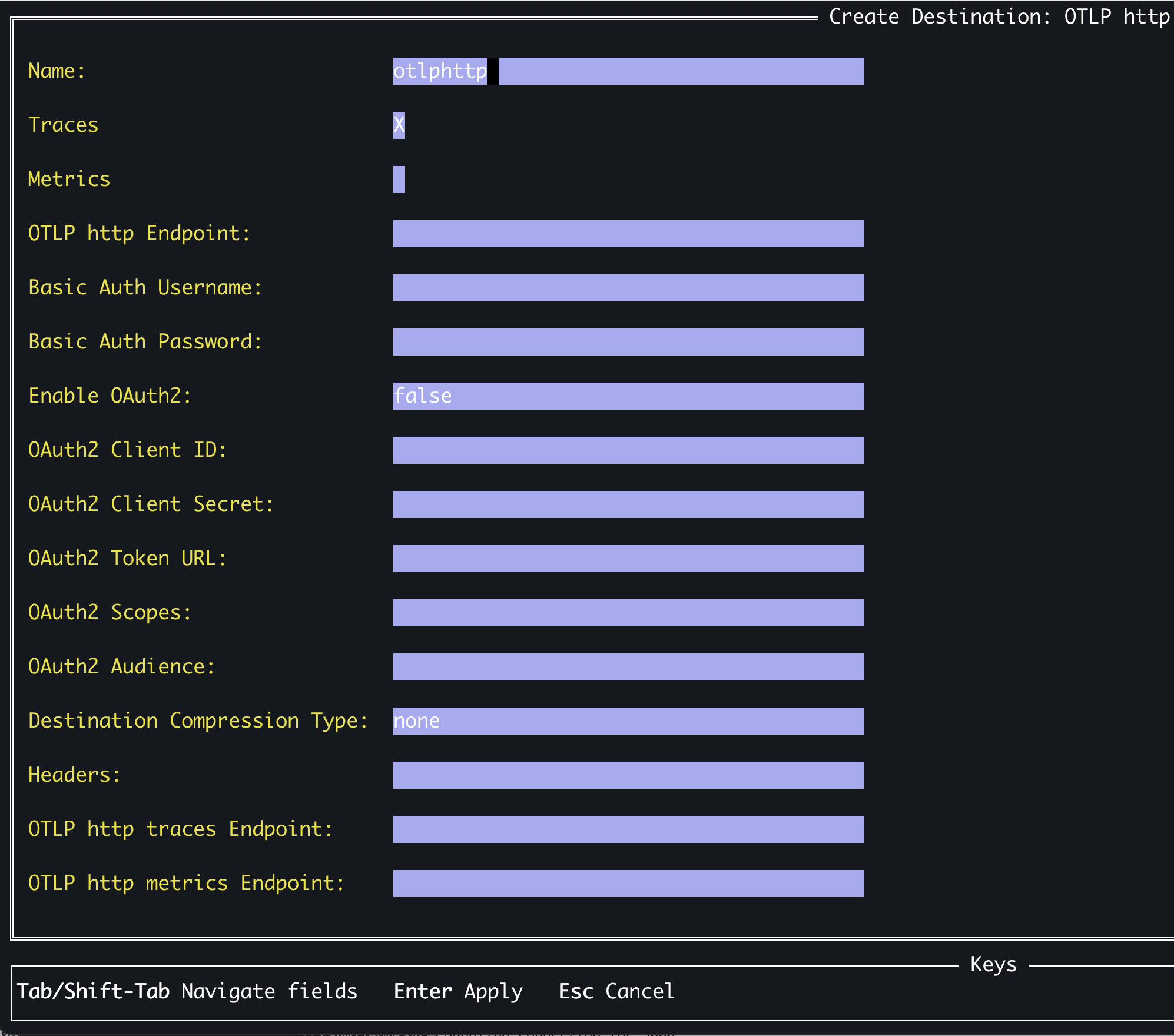
Task: Check the Metrics checkbox
Action: tap(399, 180)
